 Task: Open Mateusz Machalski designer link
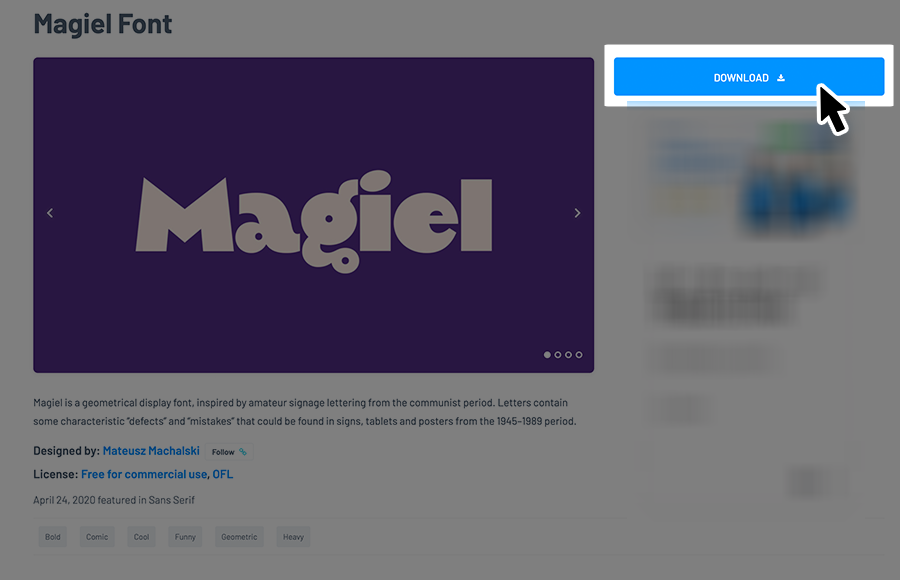pos(151,451)
